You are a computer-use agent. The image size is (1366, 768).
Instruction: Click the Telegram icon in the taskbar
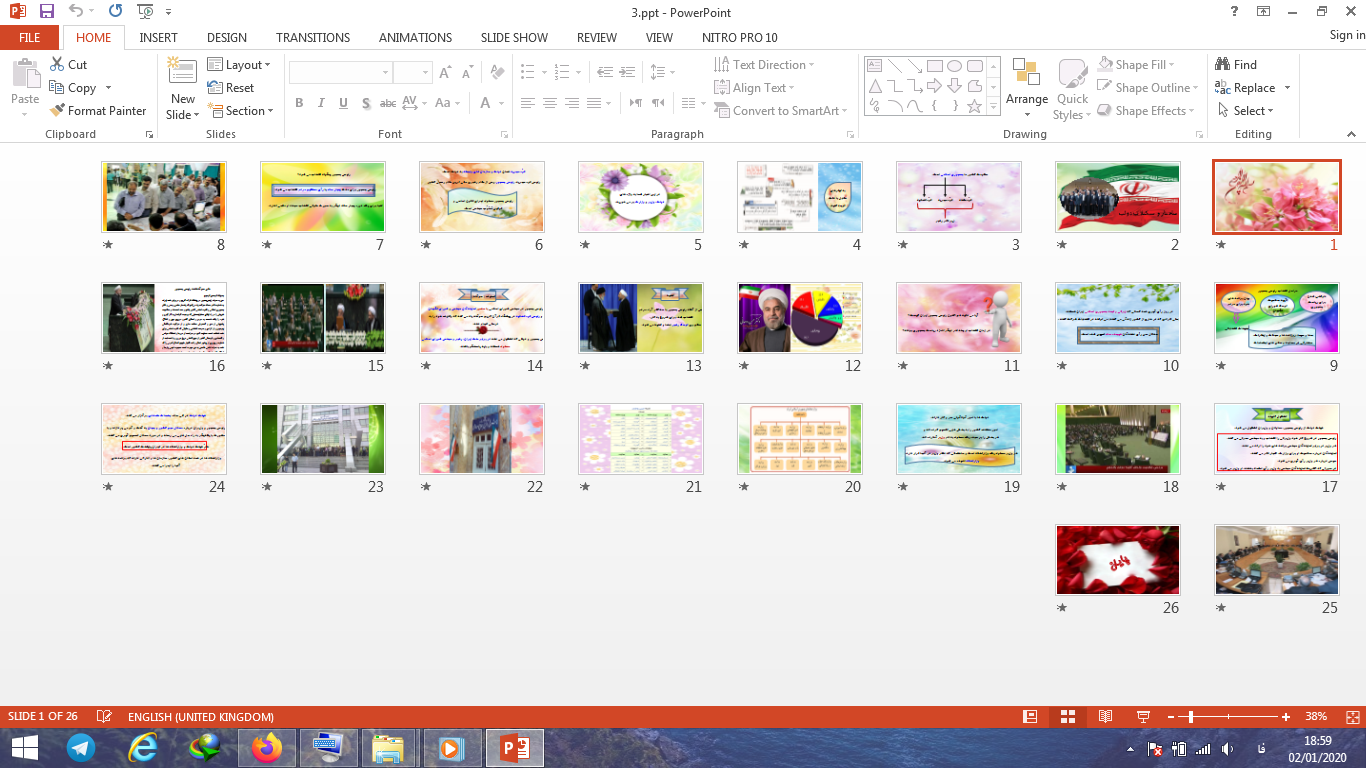pyautogui.click(x=82, y=747)
